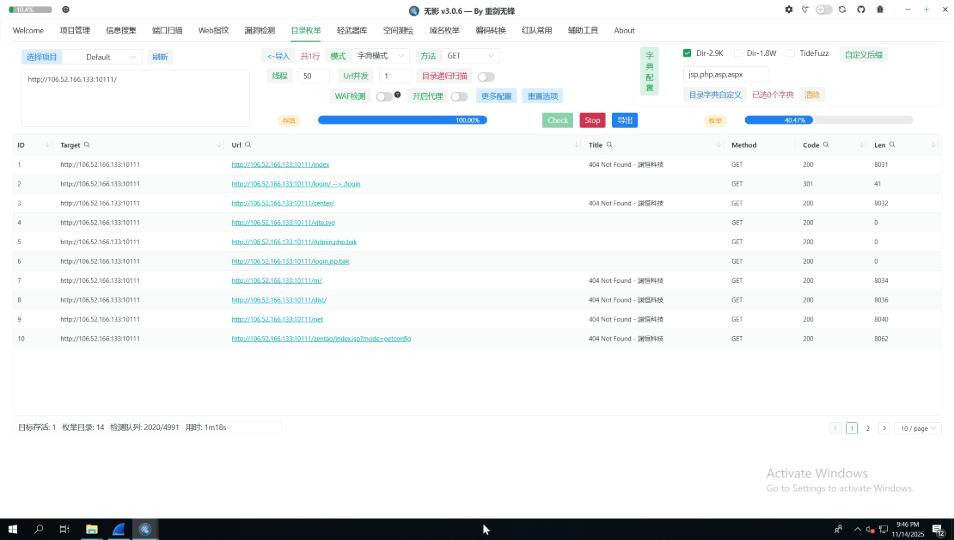
Task: Click the target URL textarea
Action: [x=135, y=98]
